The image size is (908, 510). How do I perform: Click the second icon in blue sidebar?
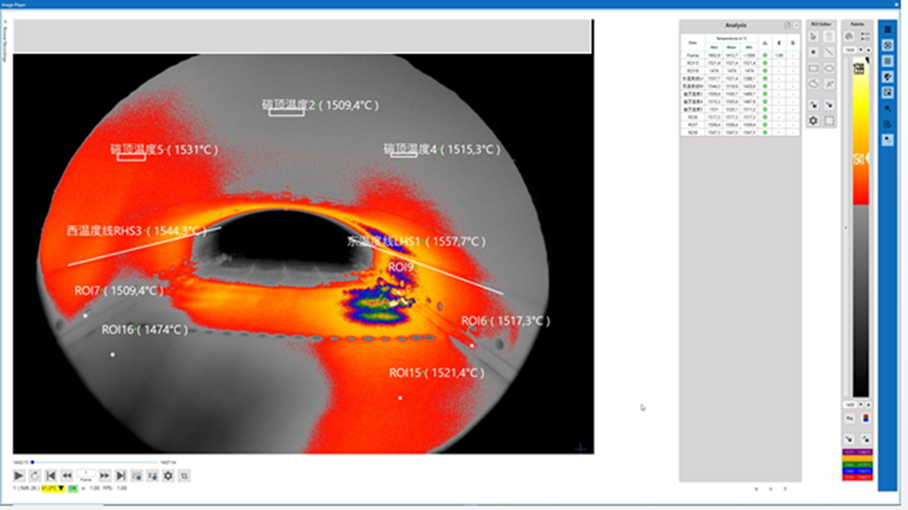(x=888, y=45)
